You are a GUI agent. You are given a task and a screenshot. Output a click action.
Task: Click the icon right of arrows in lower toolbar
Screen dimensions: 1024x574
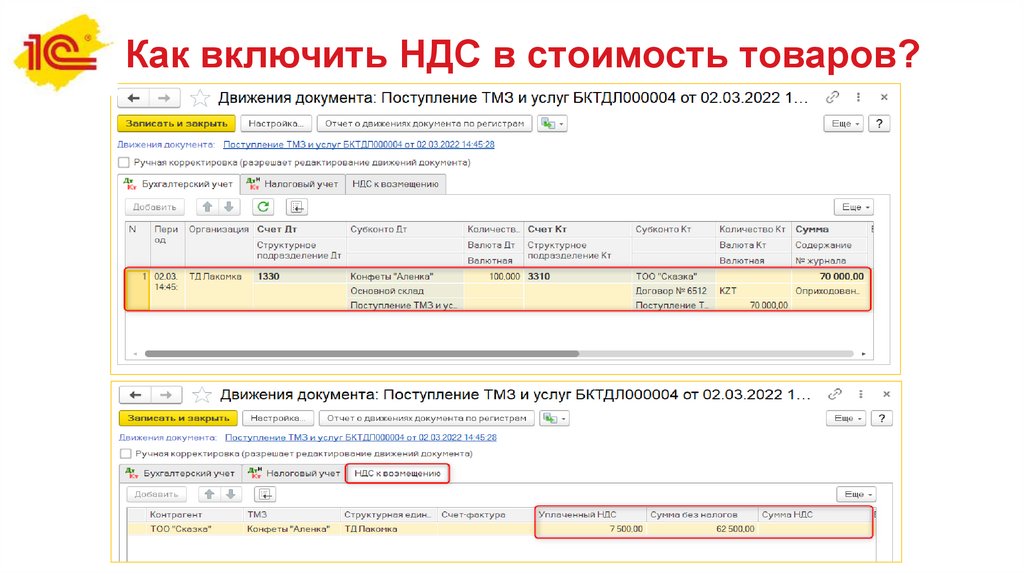click(265, 494)
